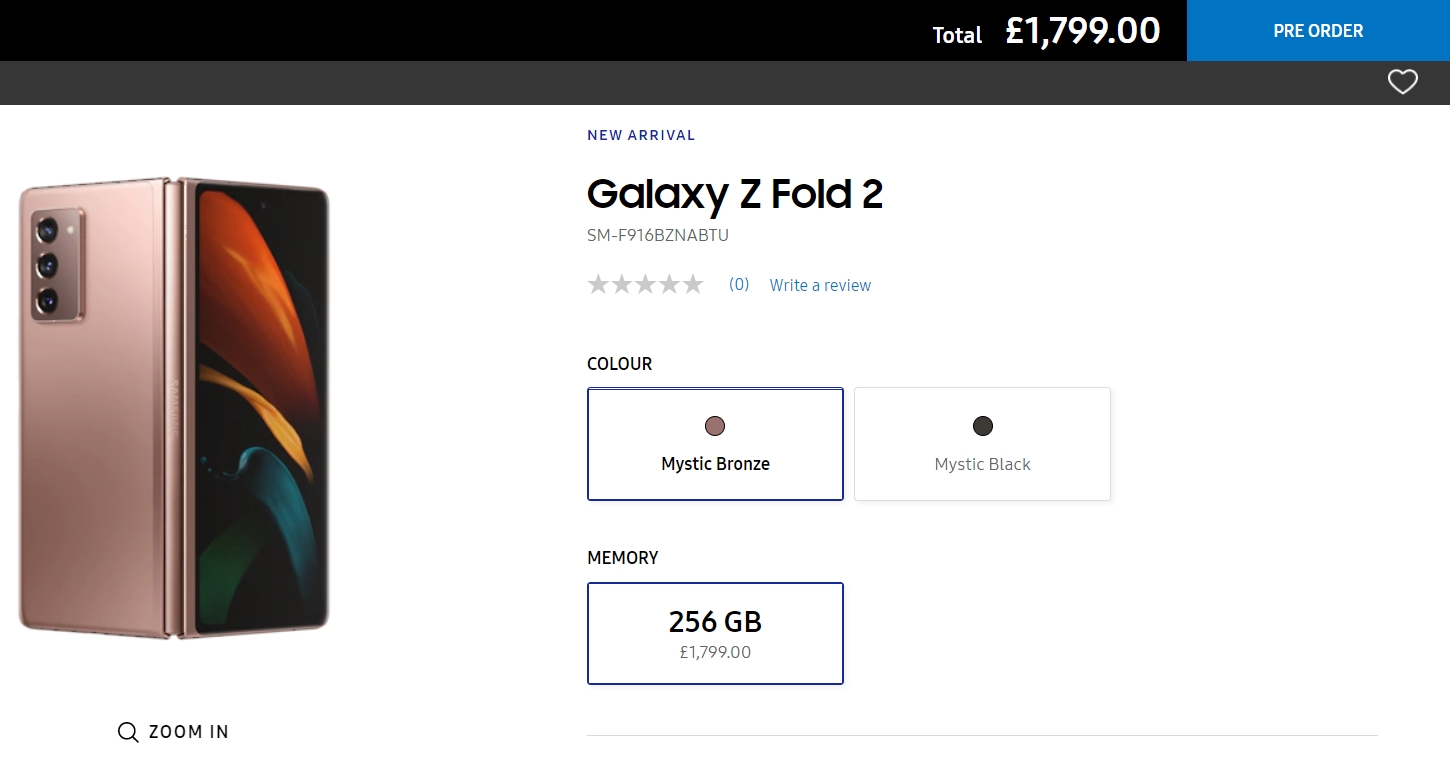The height and width of the screenshot is (779, 1450).
Task: Give five stars with last star
Action: point(692,285)
